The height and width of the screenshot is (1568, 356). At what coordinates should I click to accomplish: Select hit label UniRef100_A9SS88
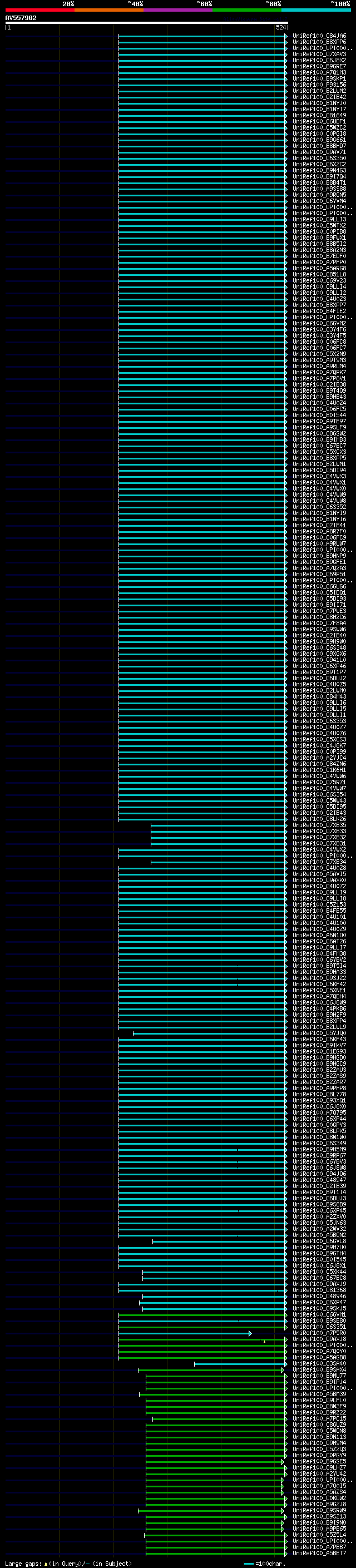tap(319, 189)
